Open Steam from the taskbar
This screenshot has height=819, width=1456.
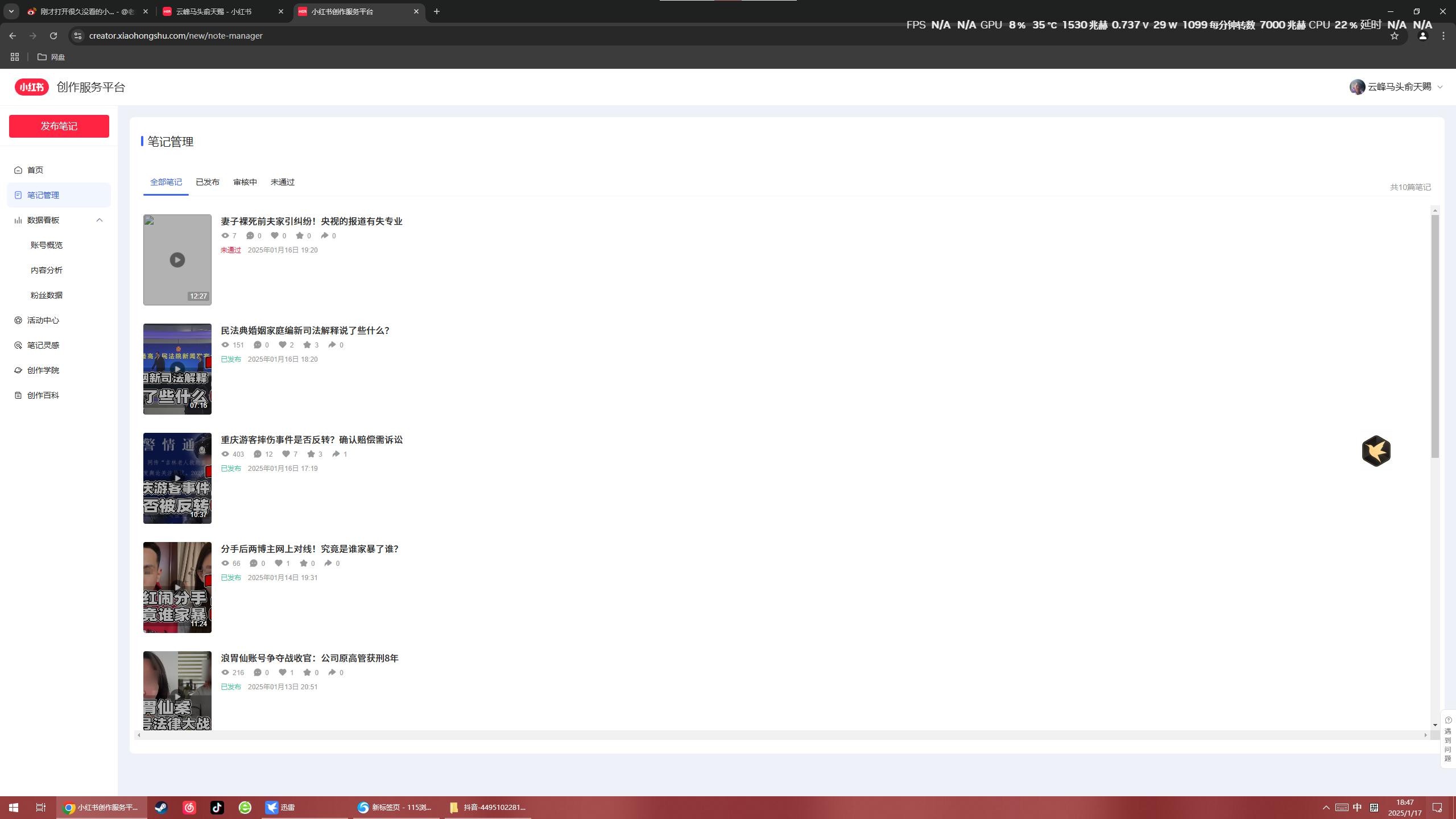pos(161,807)
